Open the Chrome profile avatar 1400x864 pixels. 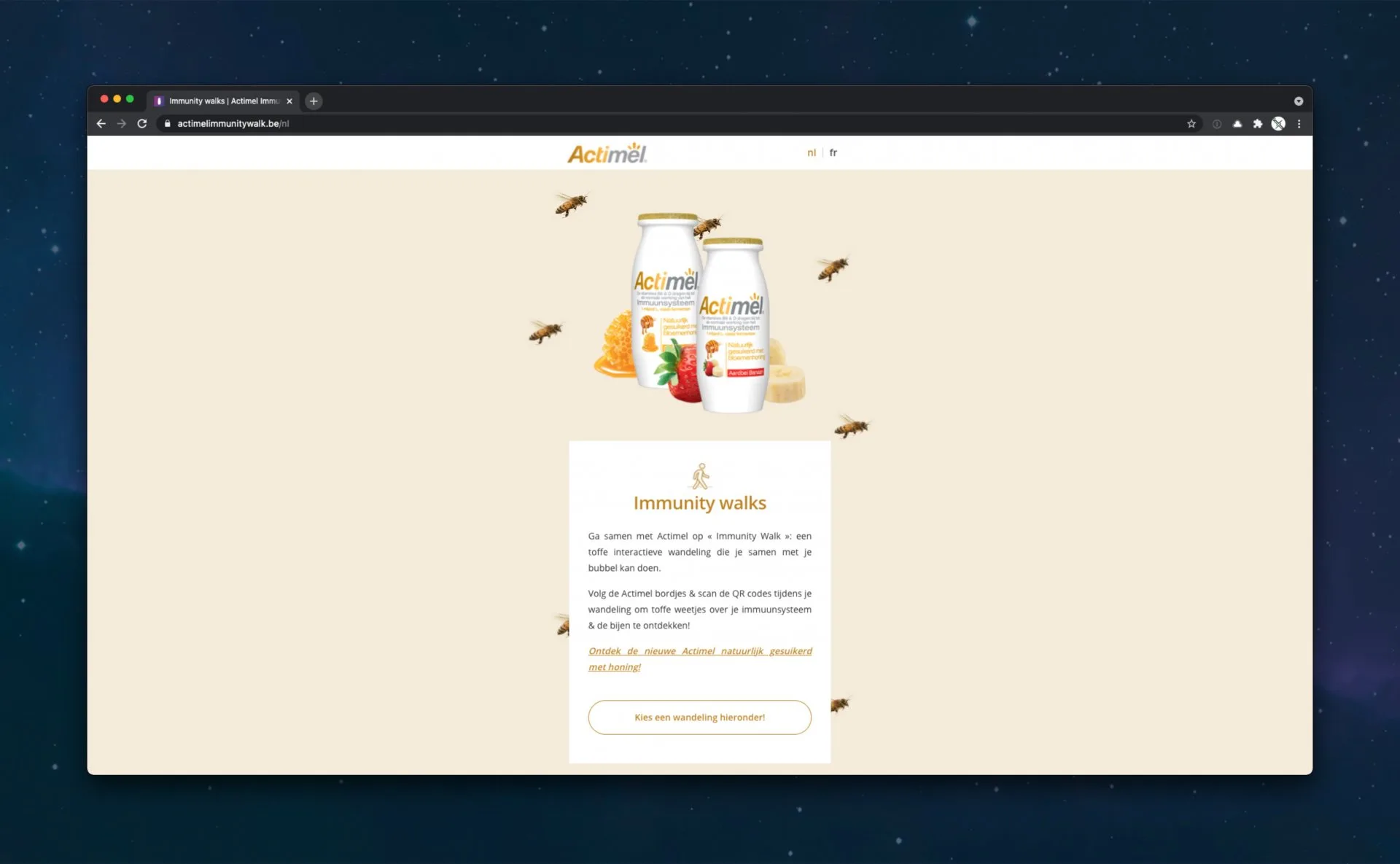1278,124
